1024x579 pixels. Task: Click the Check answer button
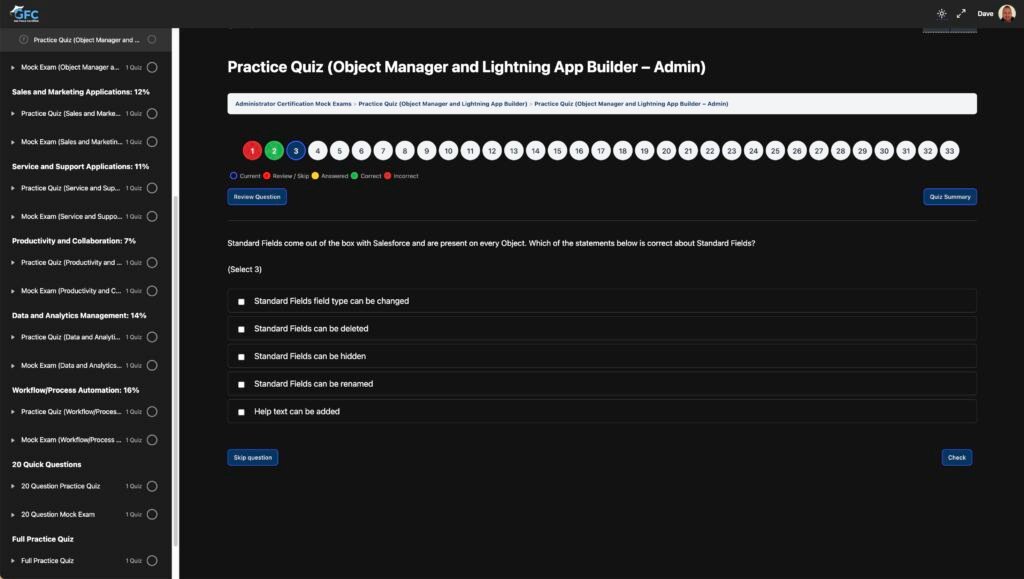click(x=957, y=458)
